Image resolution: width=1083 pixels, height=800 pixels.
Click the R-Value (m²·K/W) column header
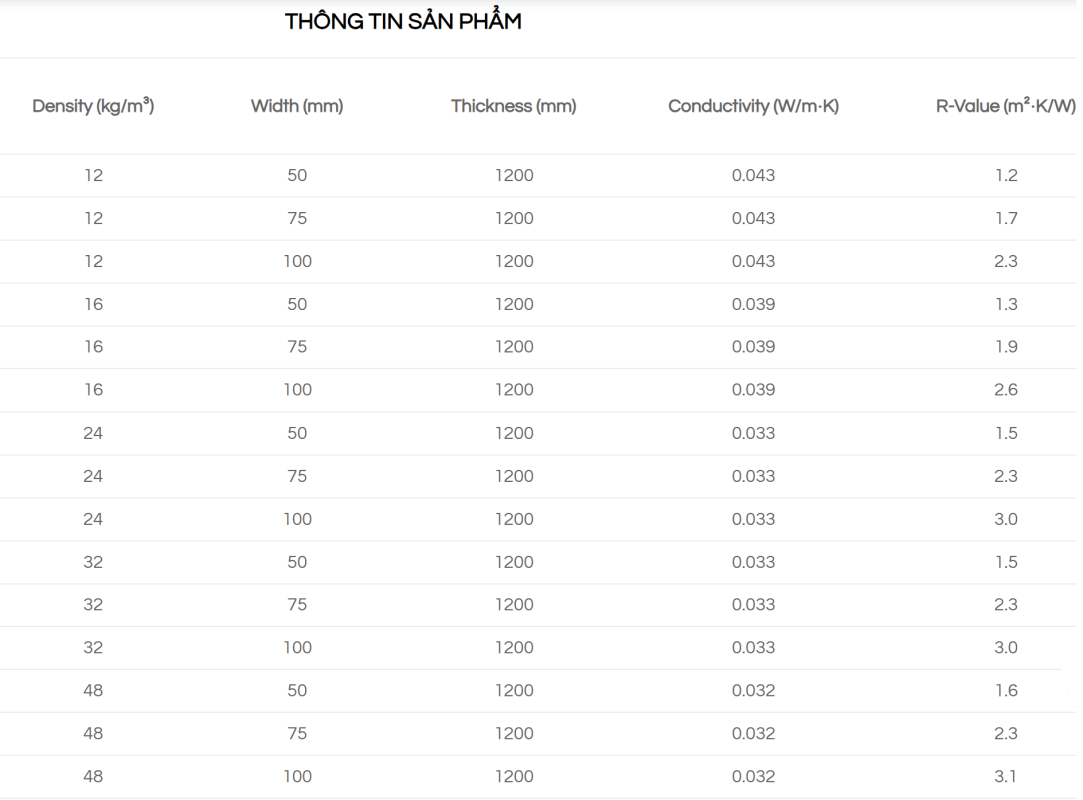(1005, 106)
